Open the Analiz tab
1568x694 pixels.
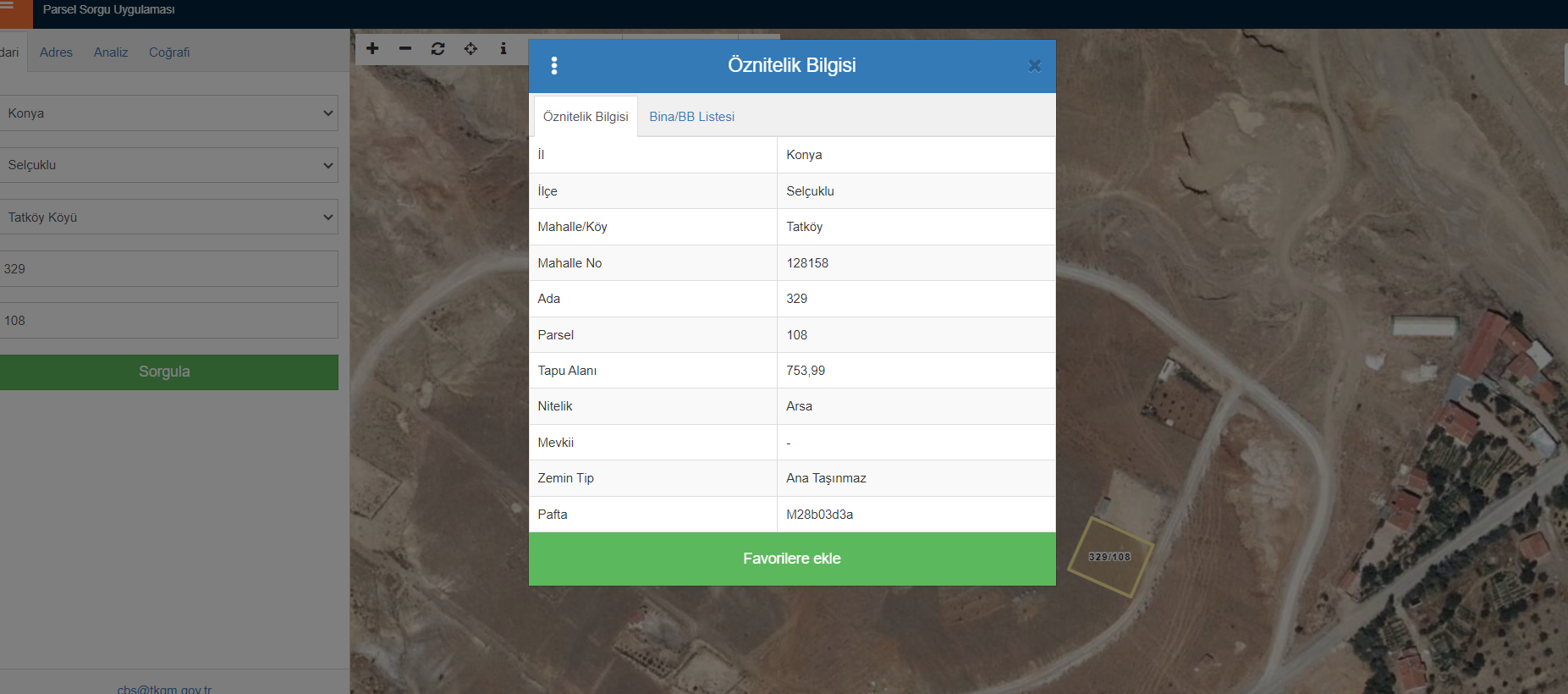click(111, 52)
